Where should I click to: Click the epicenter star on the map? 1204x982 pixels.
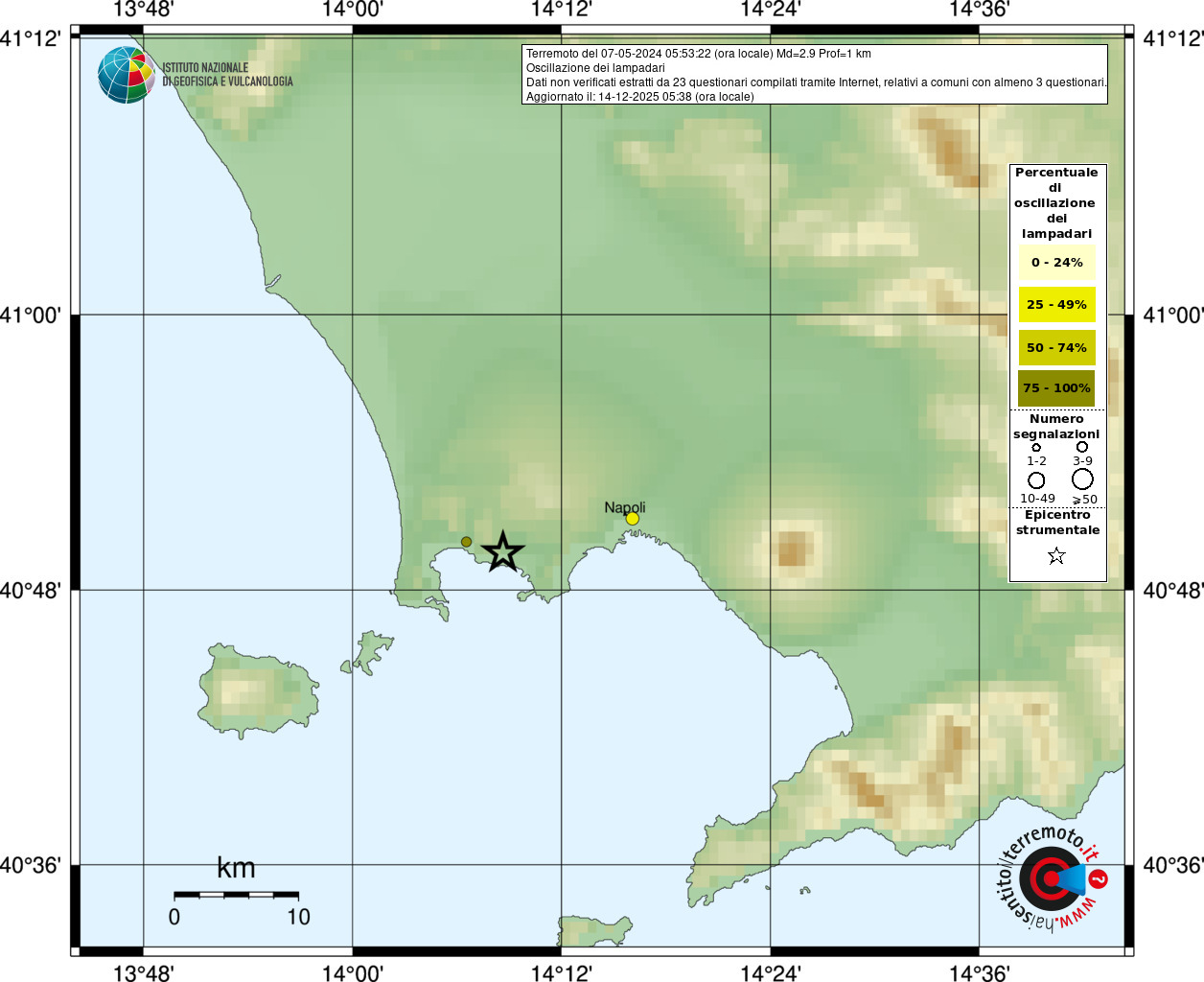[x=502, y=552]
